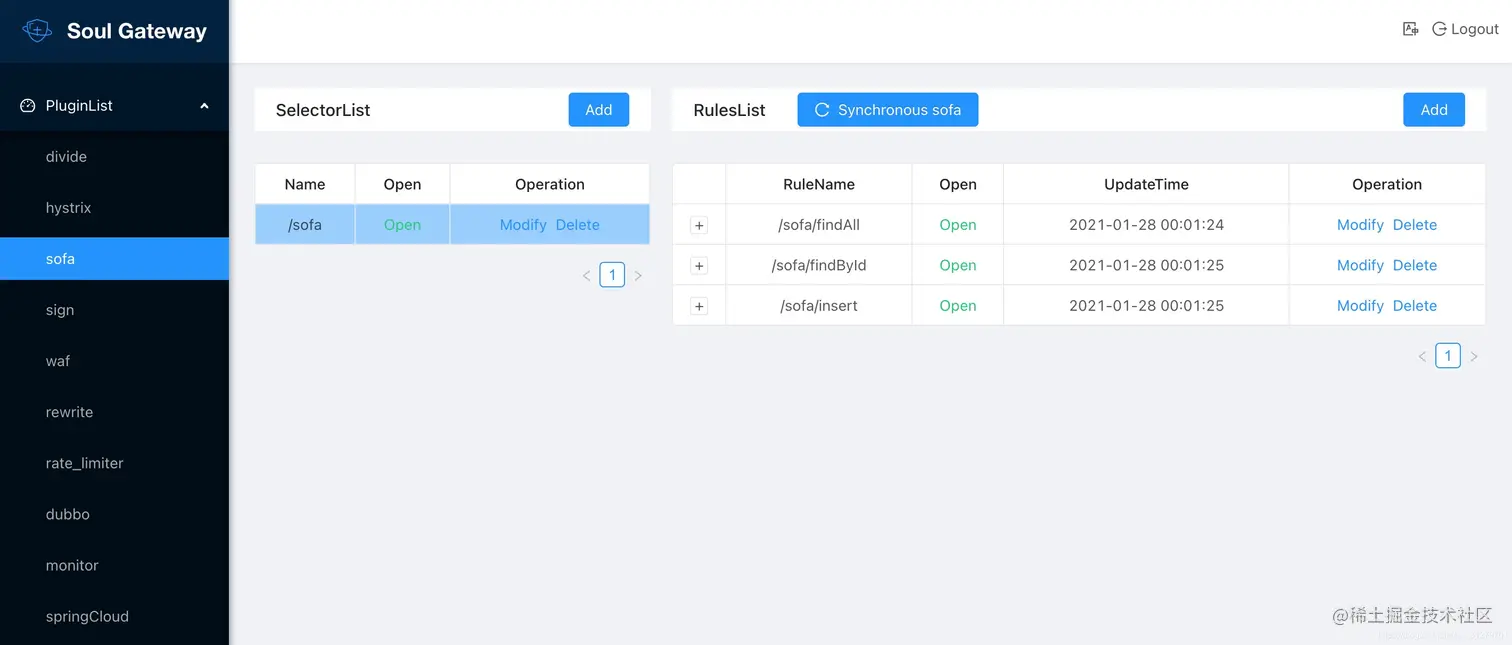Image resolution: width=1512 pixels, height=645 pixels.
Task: Click the Synchronous sofa button
Action: [888, 110]
